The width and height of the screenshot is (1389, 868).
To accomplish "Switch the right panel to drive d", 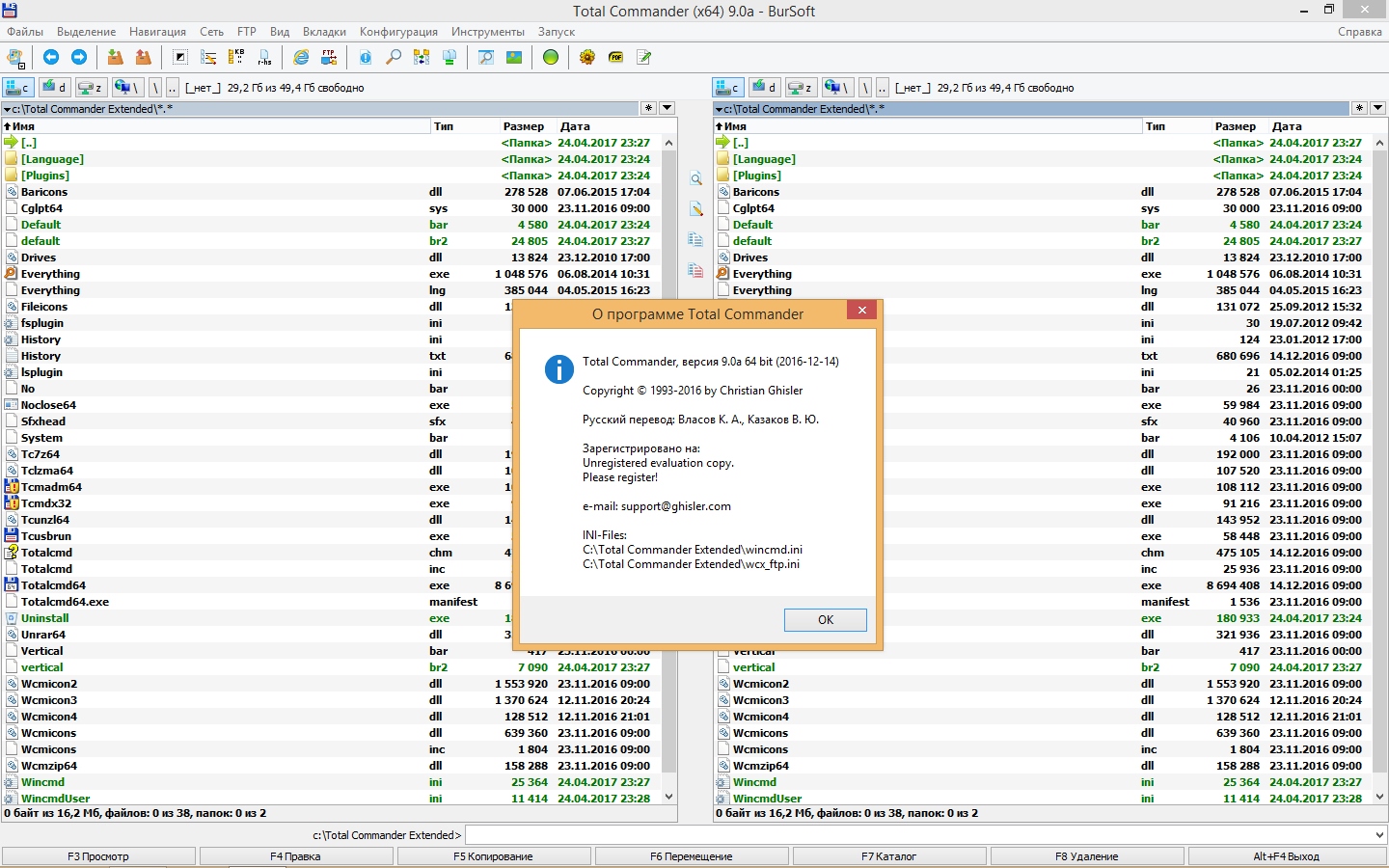I will 764,88.
